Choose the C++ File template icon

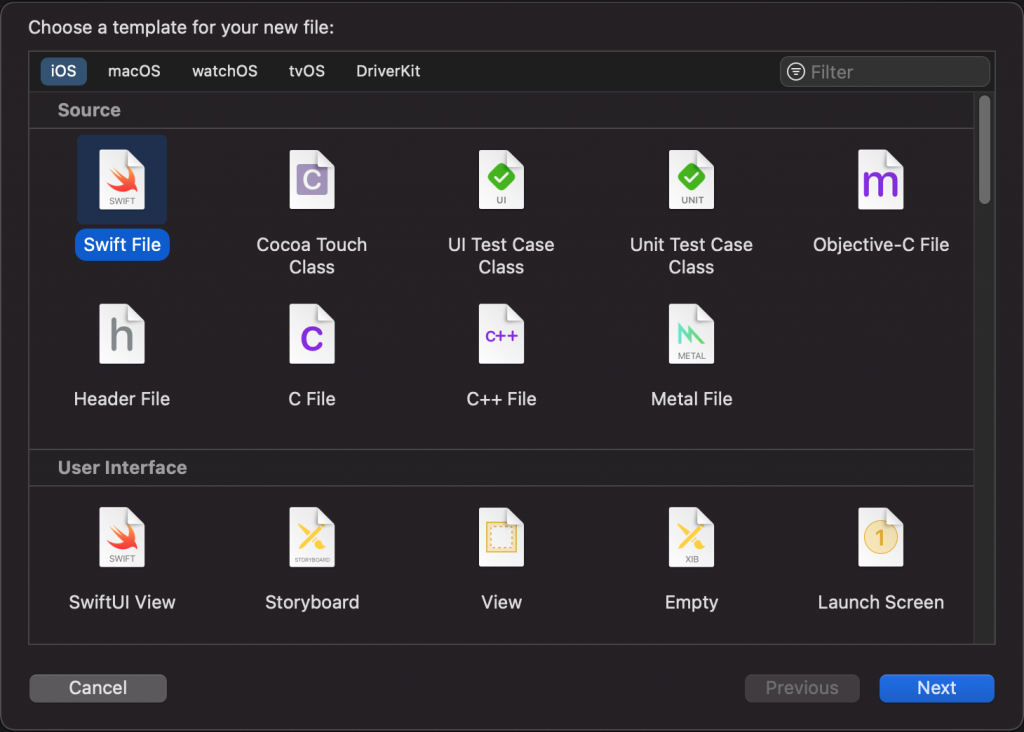click(501, 334)
